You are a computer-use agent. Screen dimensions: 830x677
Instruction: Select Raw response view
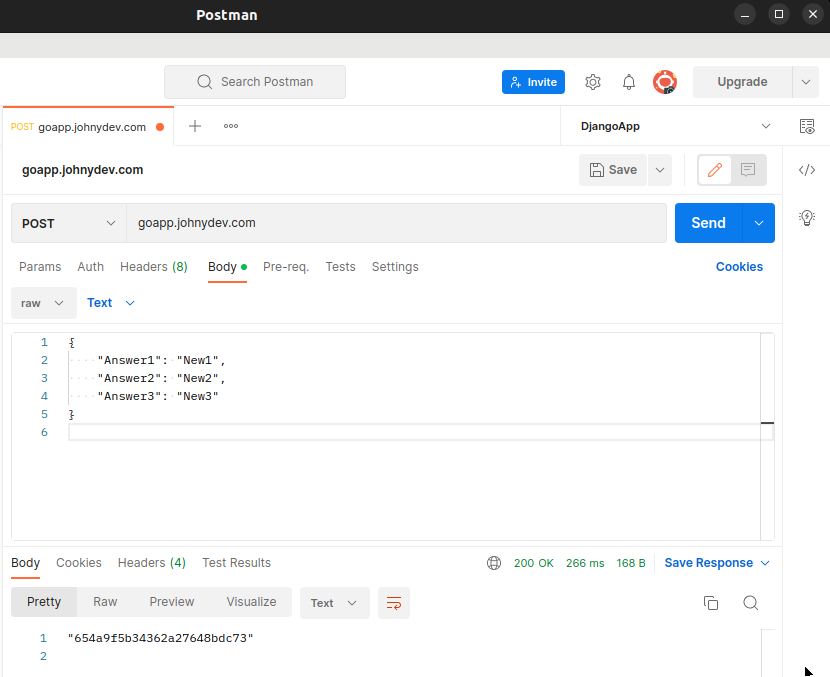click(x=105, y=602)
